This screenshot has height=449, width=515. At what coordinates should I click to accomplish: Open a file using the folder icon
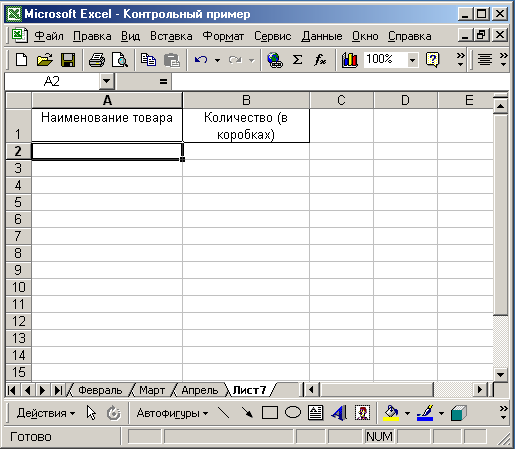point(45,60)
